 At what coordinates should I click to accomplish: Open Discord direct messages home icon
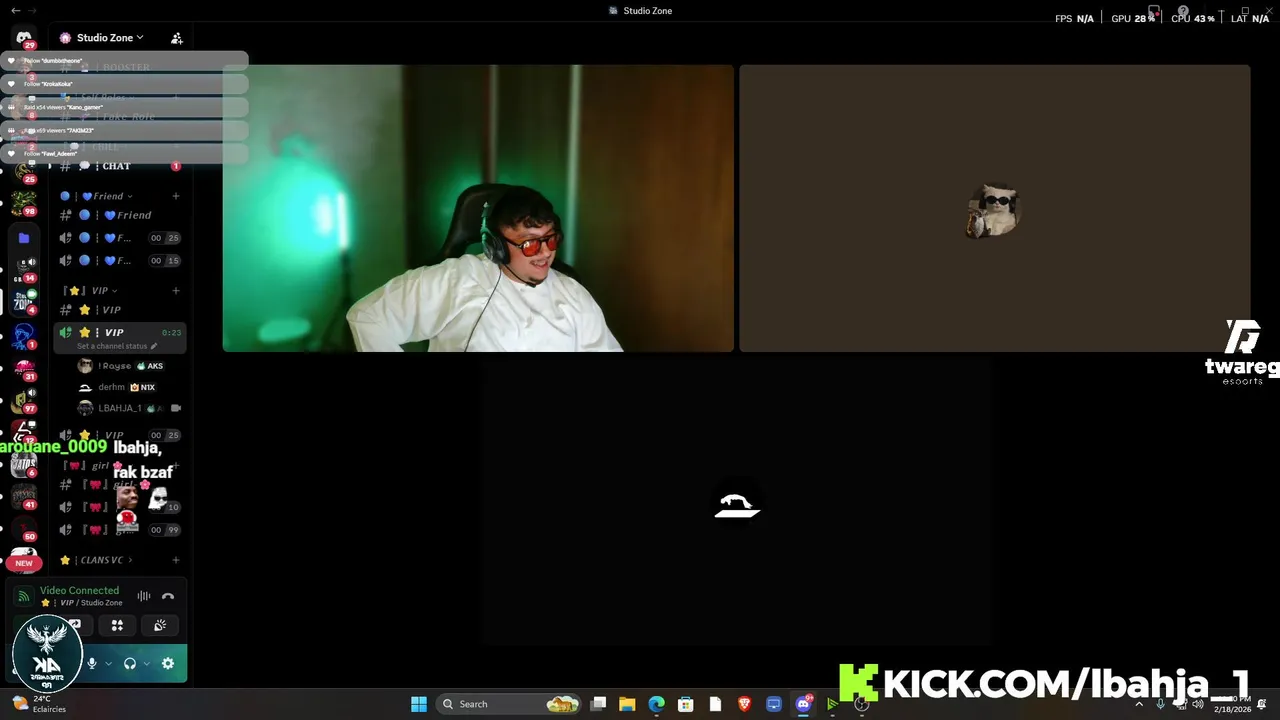(24, 38)
